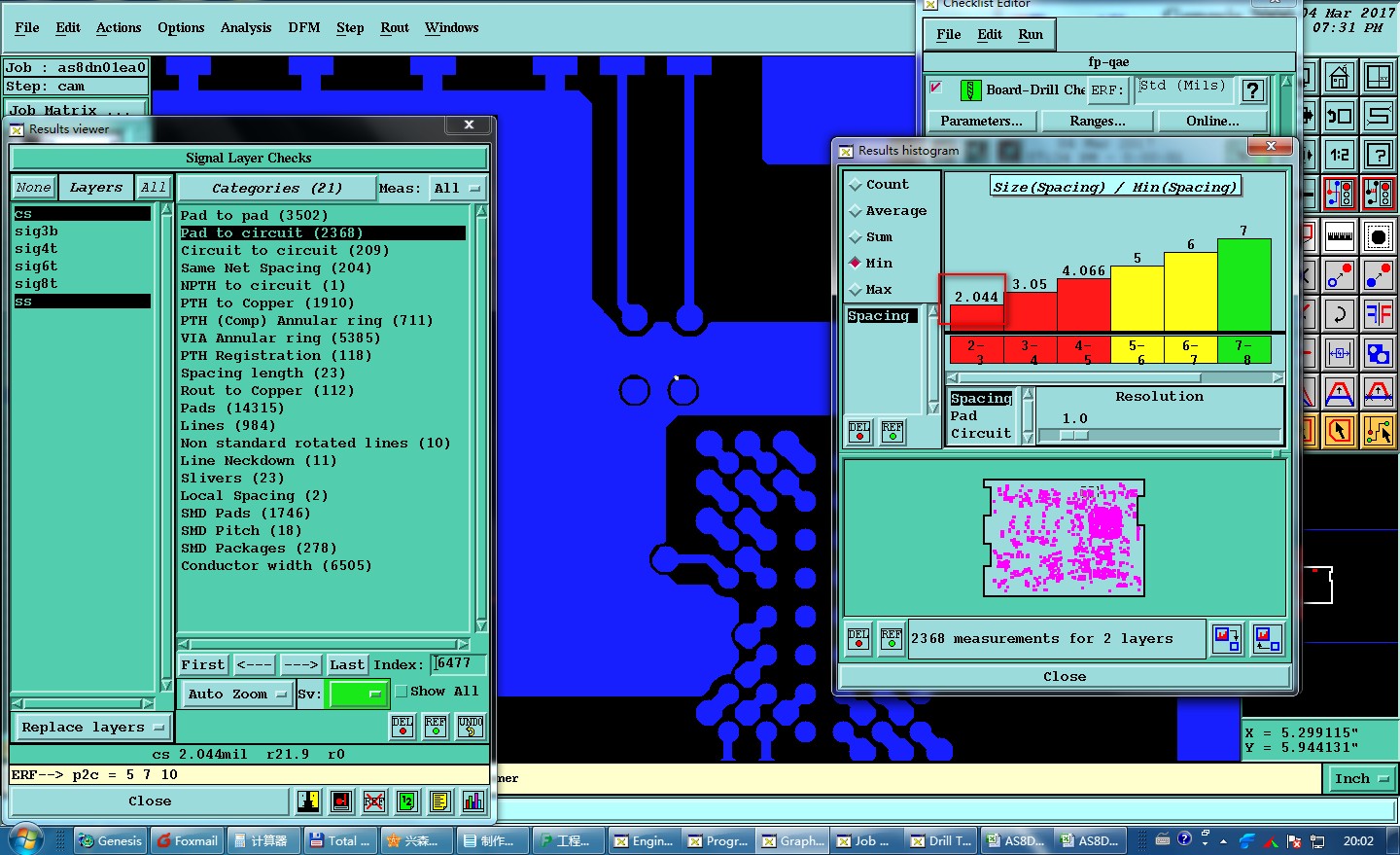1400x855 pixels.
Task: Click the histogram export icon with arrow pointing down
Action: (x=1227, y=639)
